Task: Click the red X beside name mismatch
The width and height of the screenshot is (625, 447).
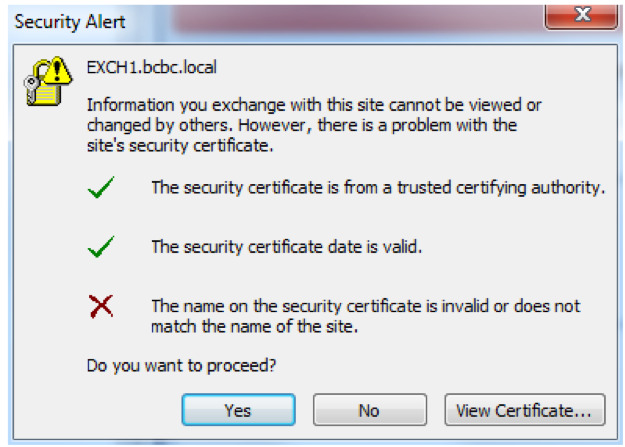Action: coord(101,306)
